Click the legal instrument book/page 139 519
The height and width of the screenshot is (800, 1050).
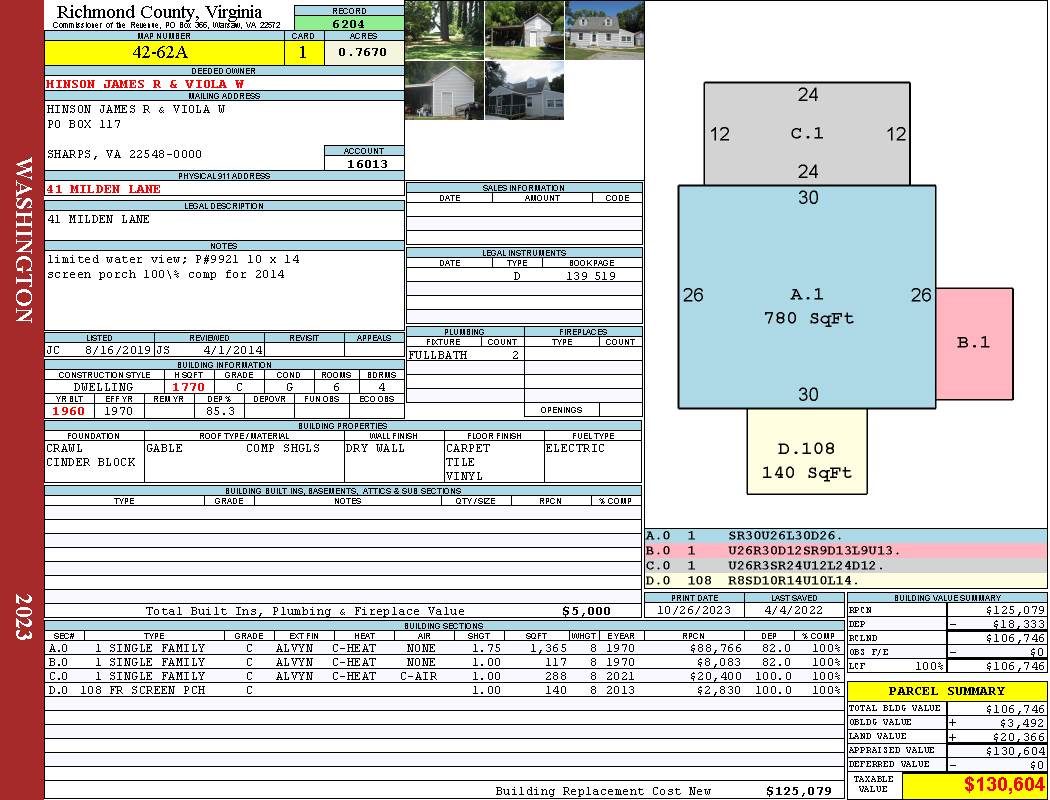pyautogui.click(x=591, y=276)
